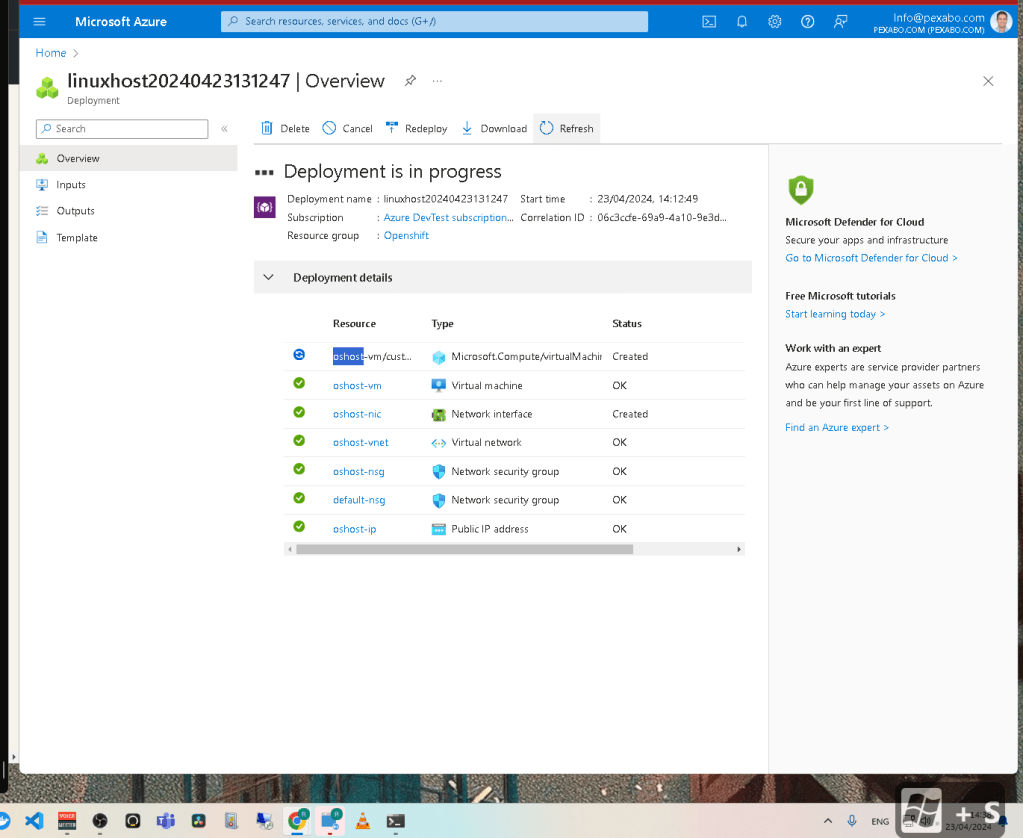
Task: Open the Azure portal hamburger menu
Action: coord(39,22)
